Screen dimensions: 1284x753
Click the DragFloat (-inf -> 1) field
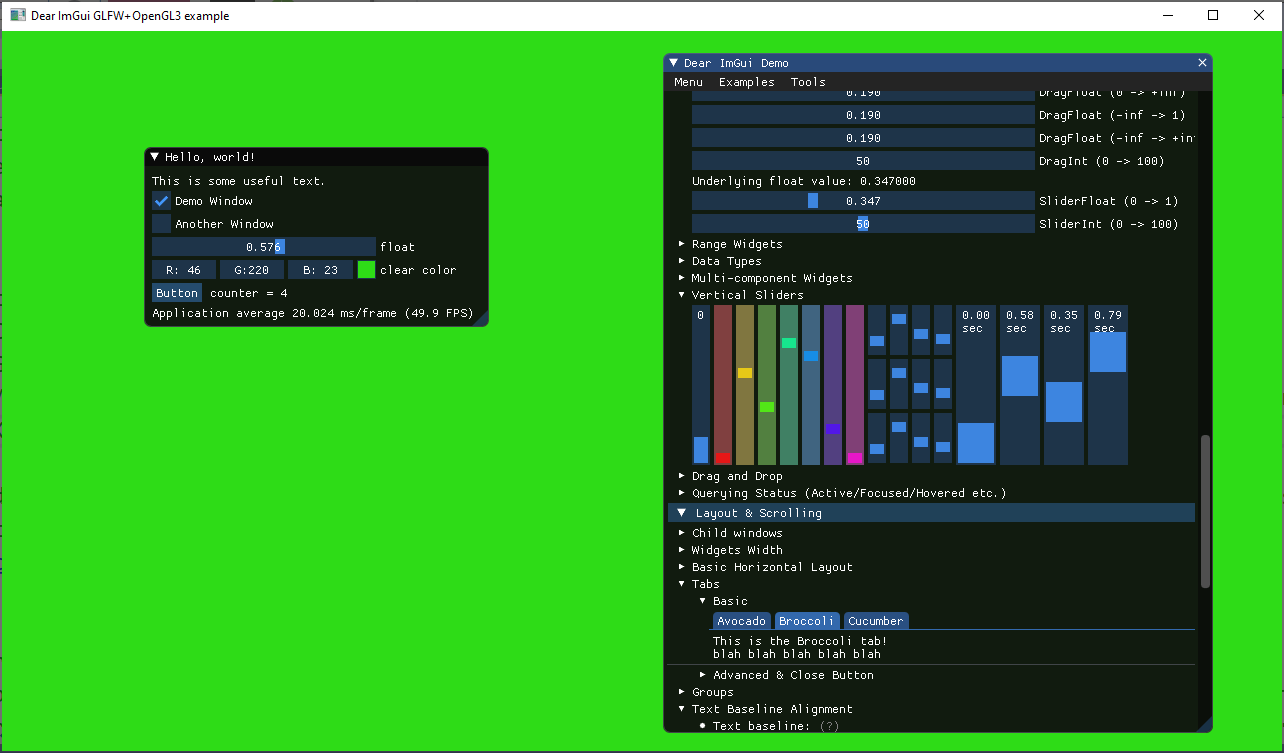pos(863,115)
